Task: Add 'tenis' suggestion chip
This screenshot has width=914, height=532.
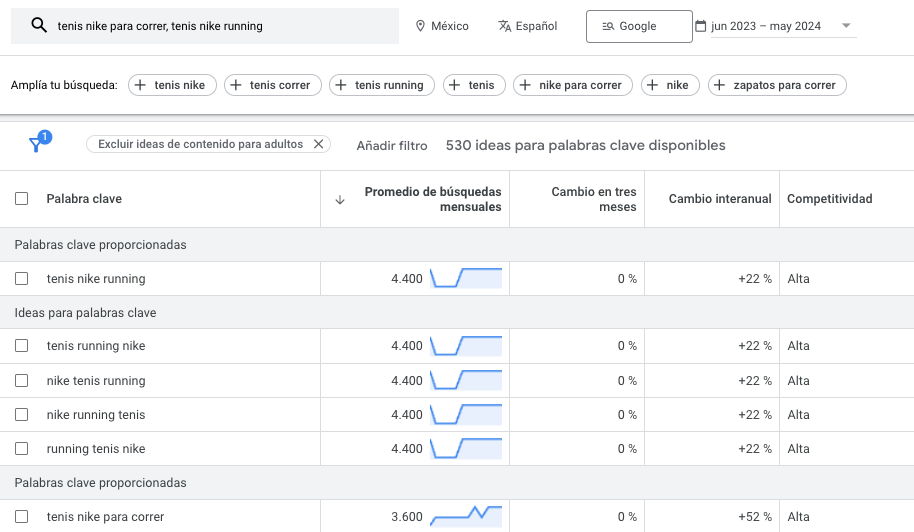Action: click(474, 85)
